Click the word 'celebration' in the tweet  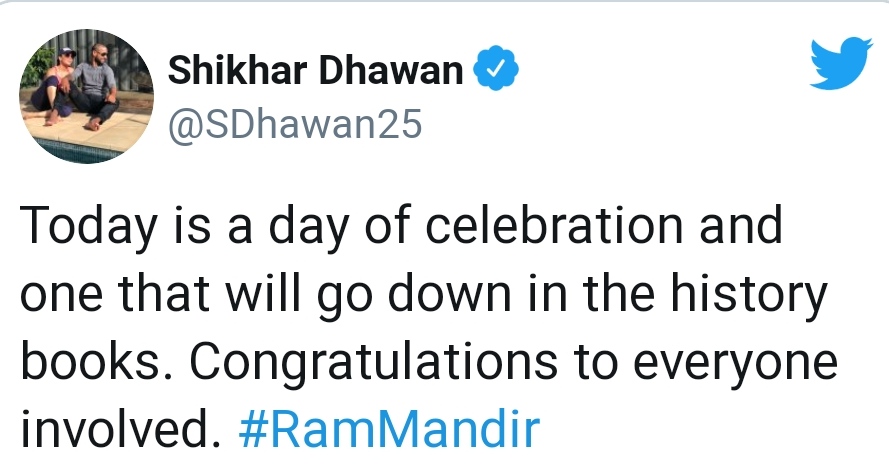tap(554, 225)
